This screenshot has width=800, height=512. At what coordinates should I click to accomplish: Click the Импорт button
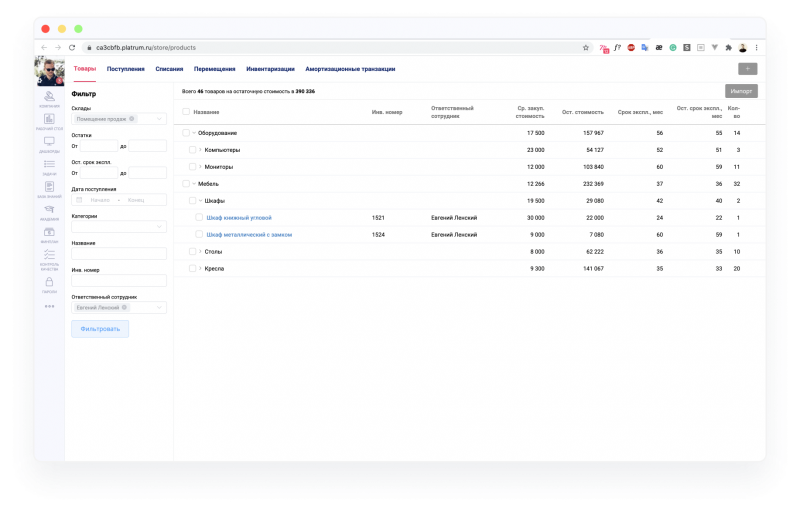pyautogui.click(x=741, y=91)
